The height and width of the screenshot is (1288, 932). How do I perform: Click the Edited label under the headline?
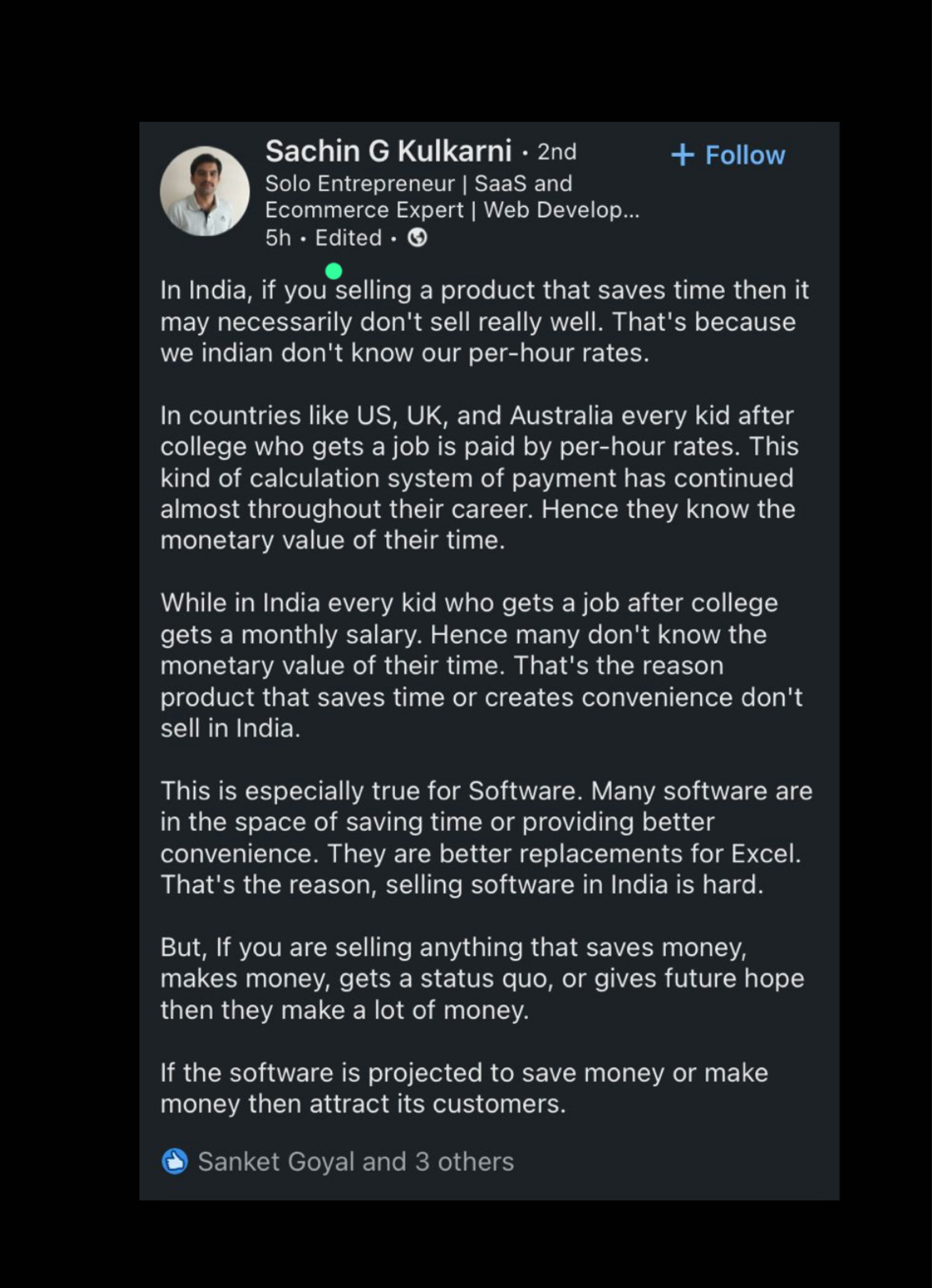pyautogui.click(x=348, y=238)
